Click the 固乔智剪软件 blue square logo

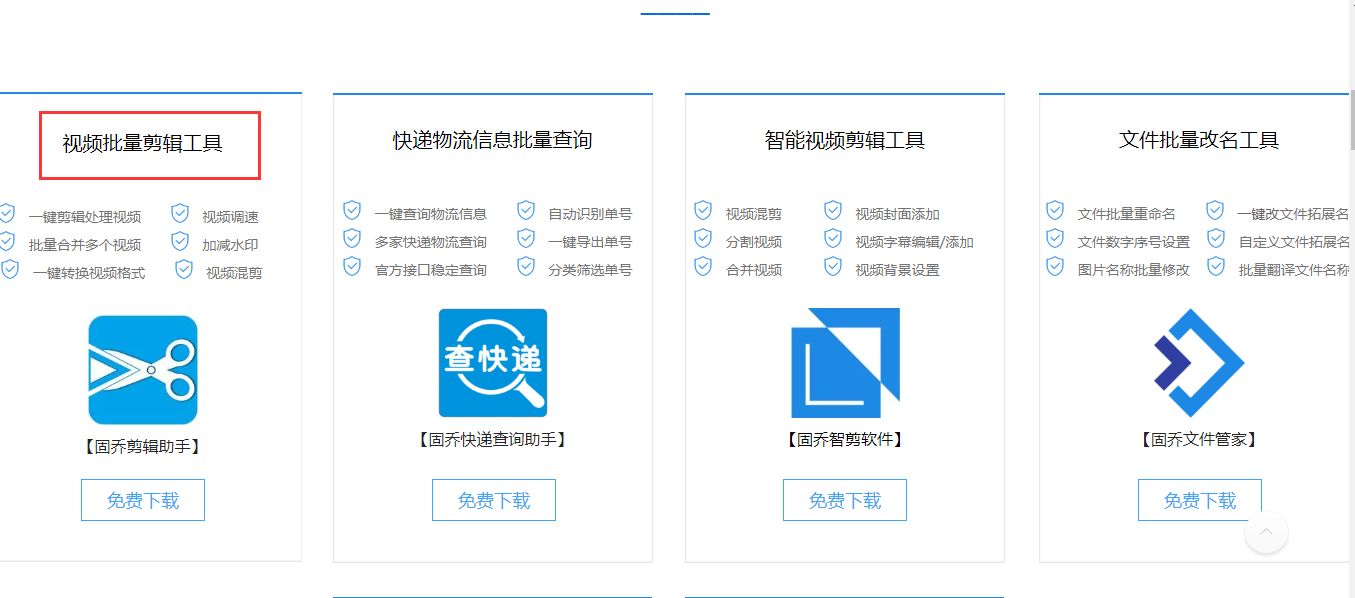tap(845, 363)
